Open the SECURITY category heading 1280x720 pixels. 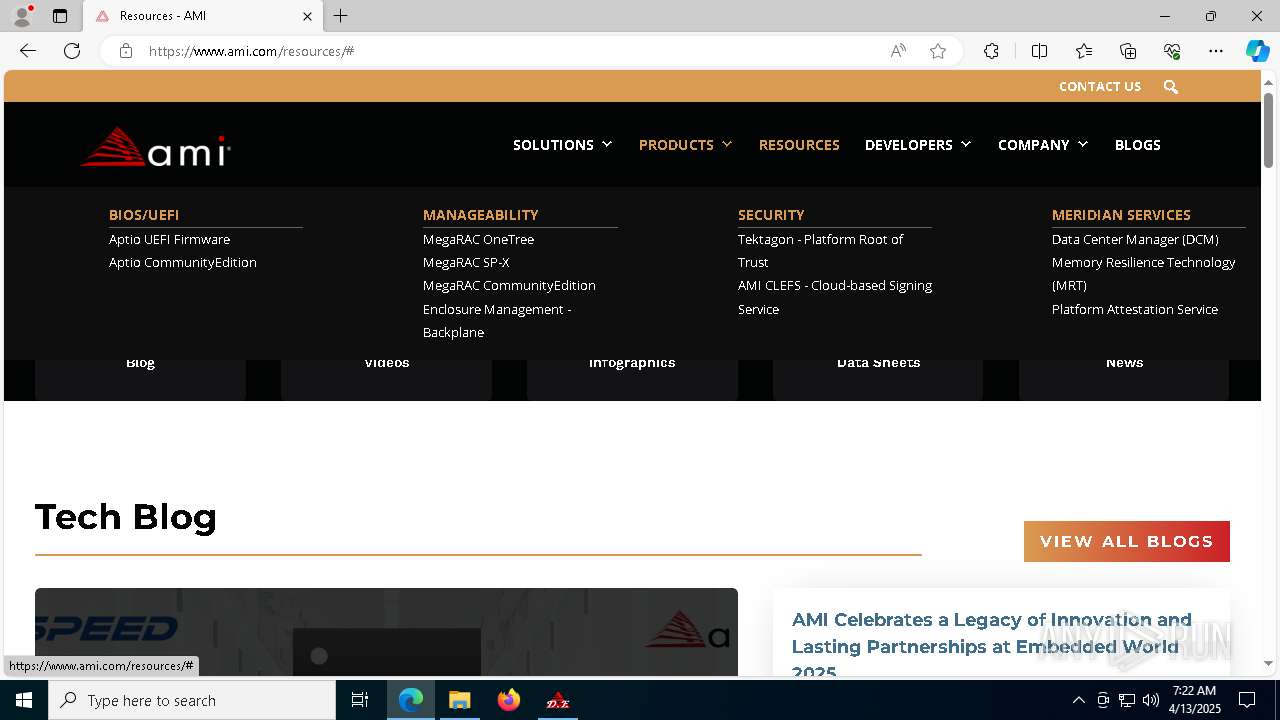click(x=771, y=215)
